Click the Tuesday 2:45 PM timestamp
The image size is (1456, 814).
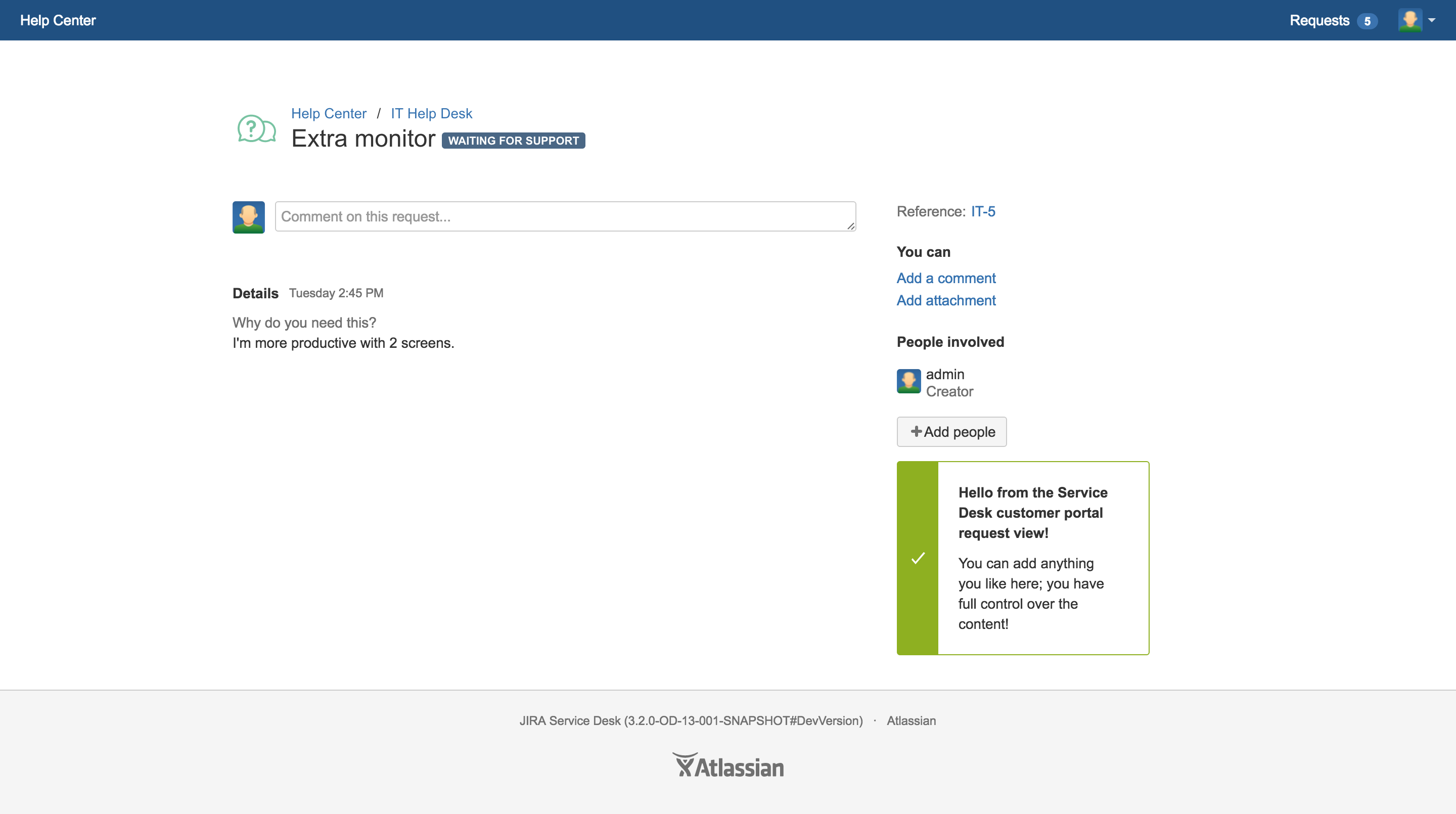point(336,293)
